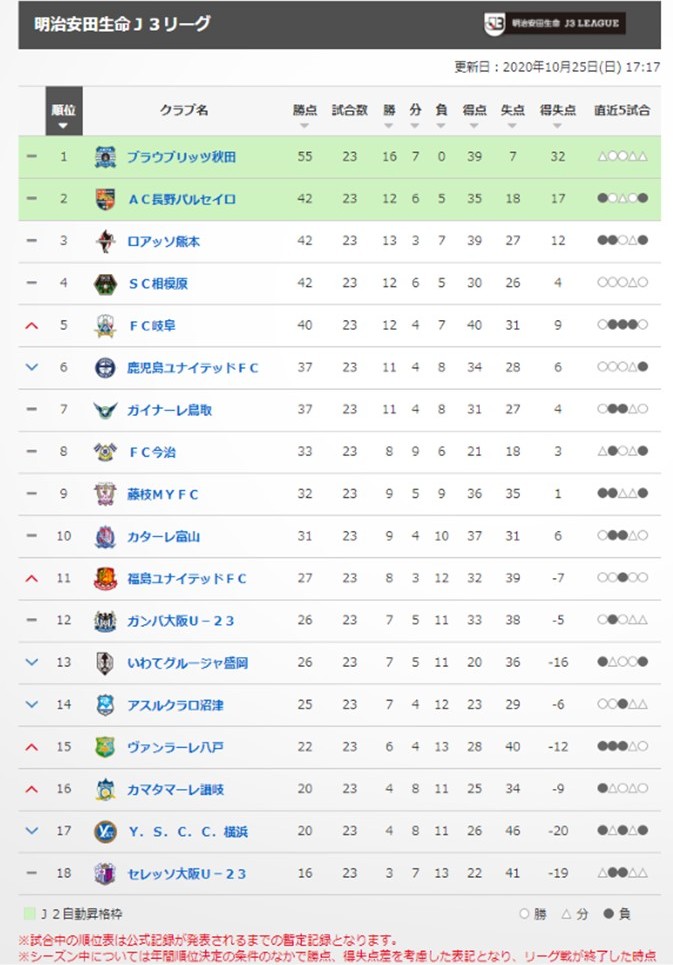Click the J3 League logo in header

click(x=554, y=23)
